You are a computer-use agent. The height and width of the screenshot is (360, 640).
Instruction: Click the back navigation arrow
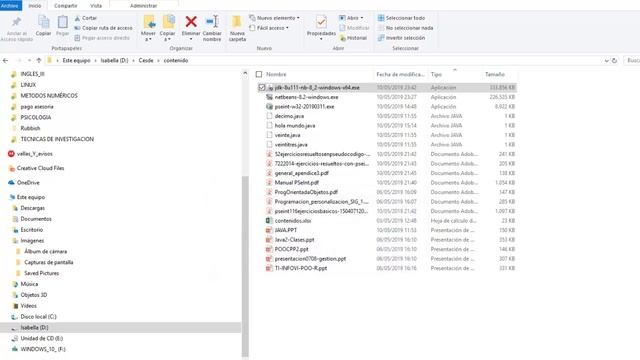(x=5, y=60)
